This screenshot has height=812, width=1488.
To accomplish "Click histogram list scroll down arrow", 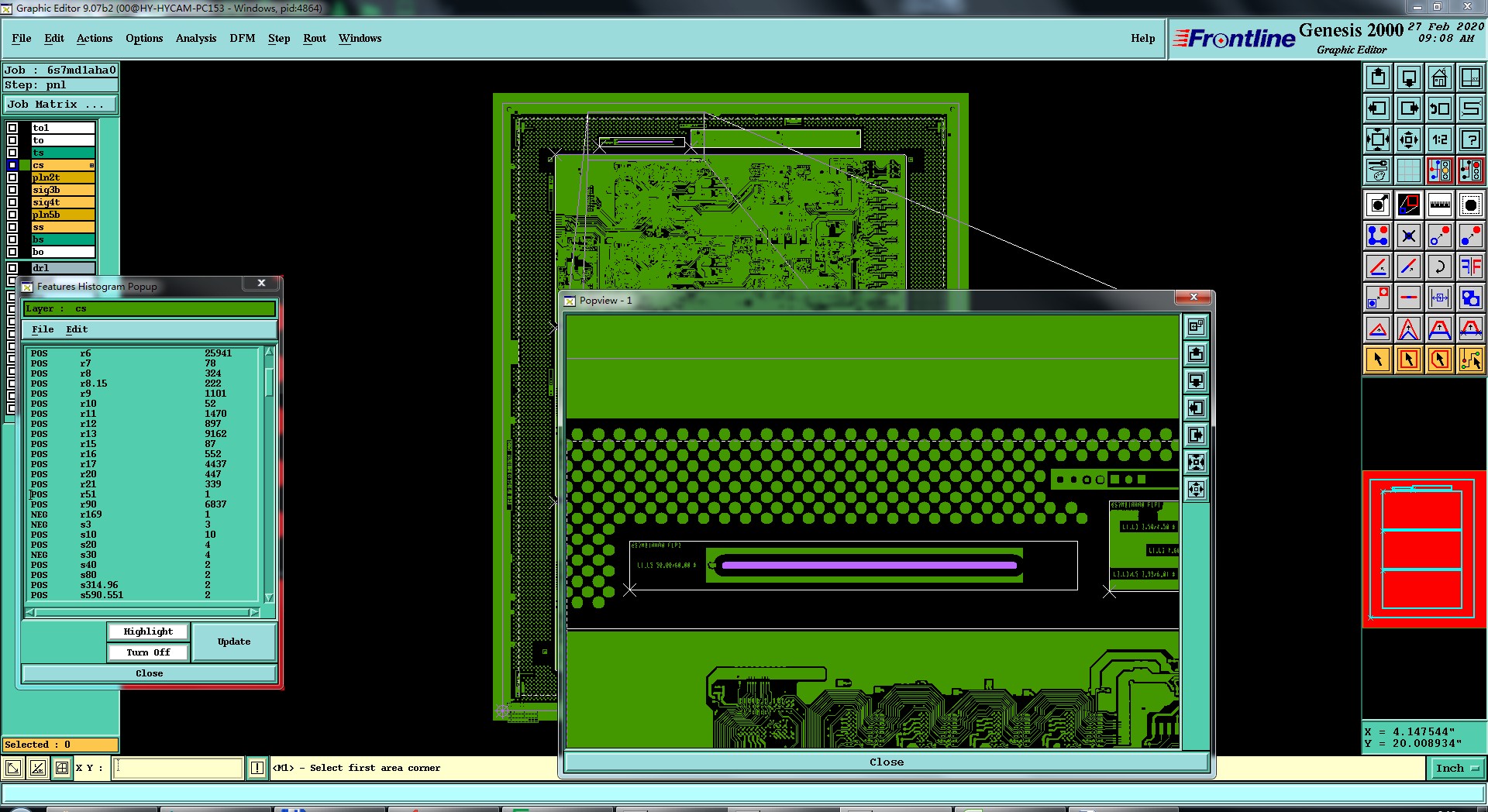I will coord(269,597).
